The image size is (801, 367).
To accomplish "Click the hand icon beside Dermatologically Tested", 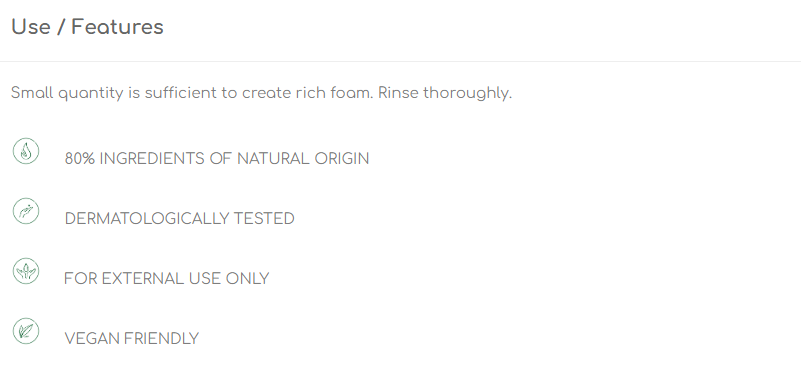I will coord(26,211).
